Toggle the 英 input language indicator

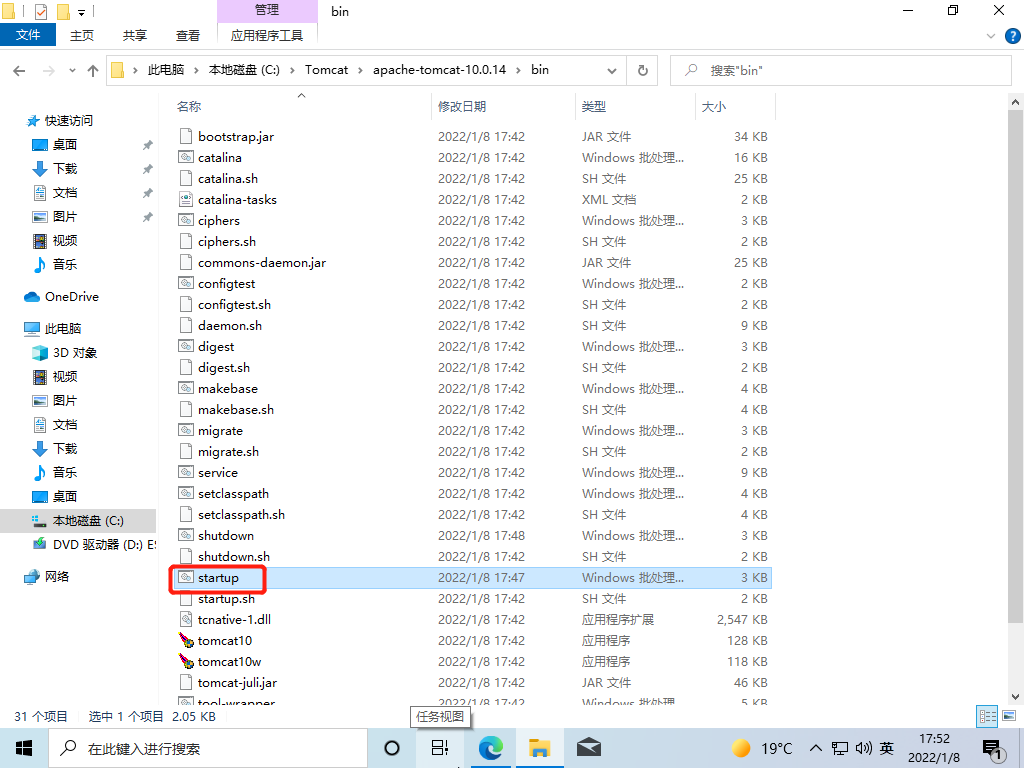[885, 747]
